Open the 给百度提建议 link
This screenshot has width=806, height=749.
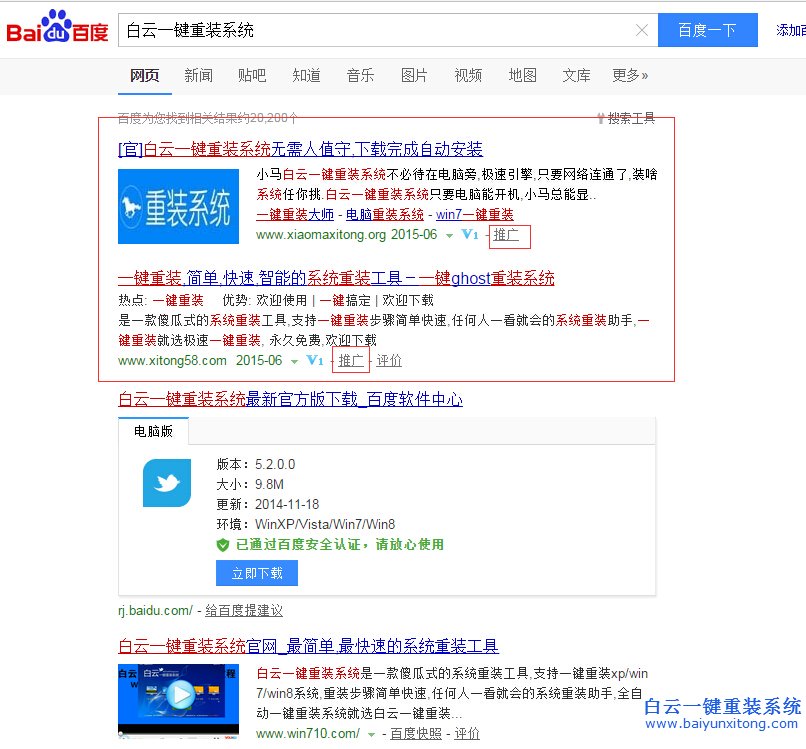[x=241, y=610]
